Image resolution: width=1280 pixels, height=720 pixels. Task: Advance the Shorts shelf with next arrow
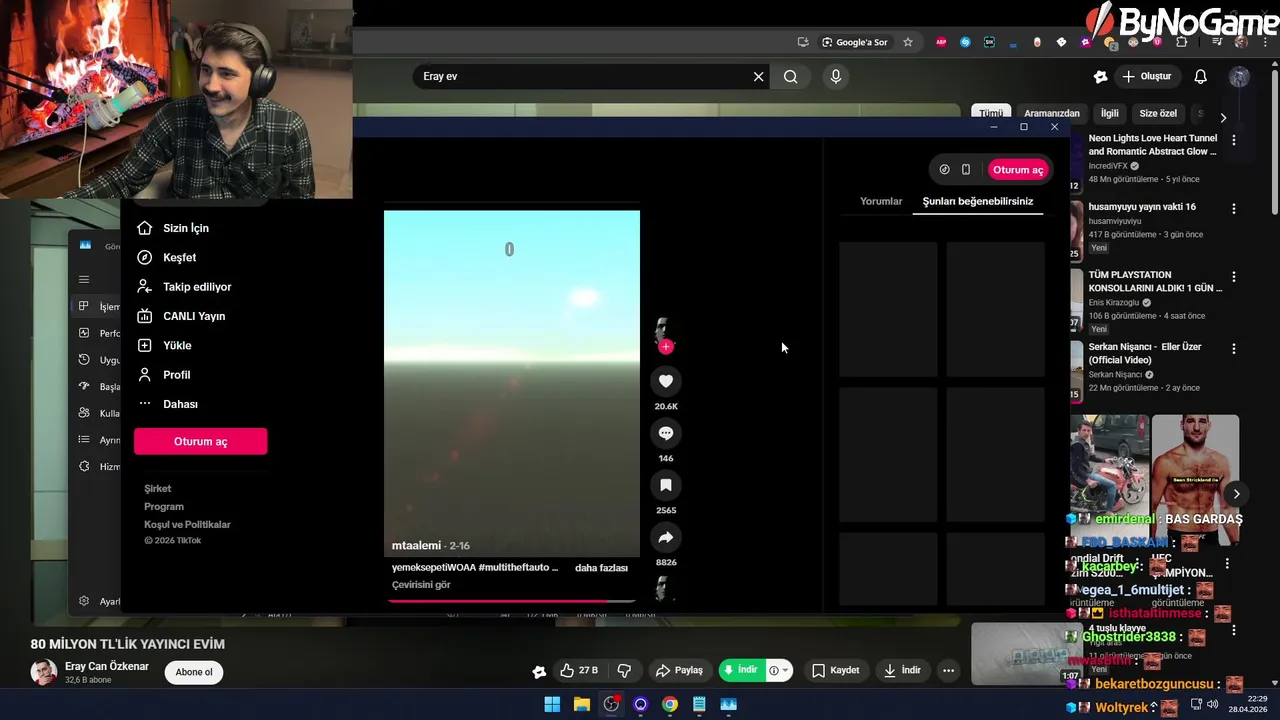coord(1236,494)
